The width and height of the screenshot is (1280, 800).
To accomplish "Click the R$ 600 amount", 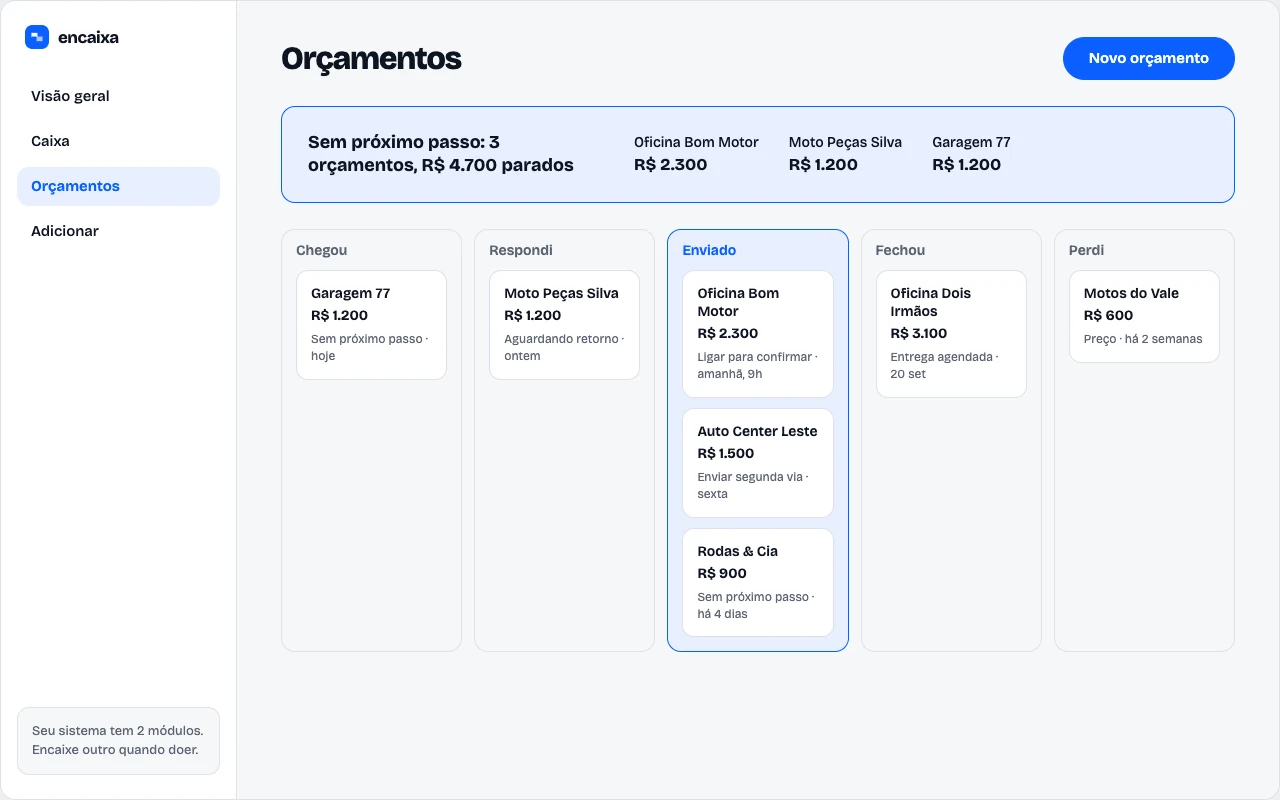I will [1109, 315].
